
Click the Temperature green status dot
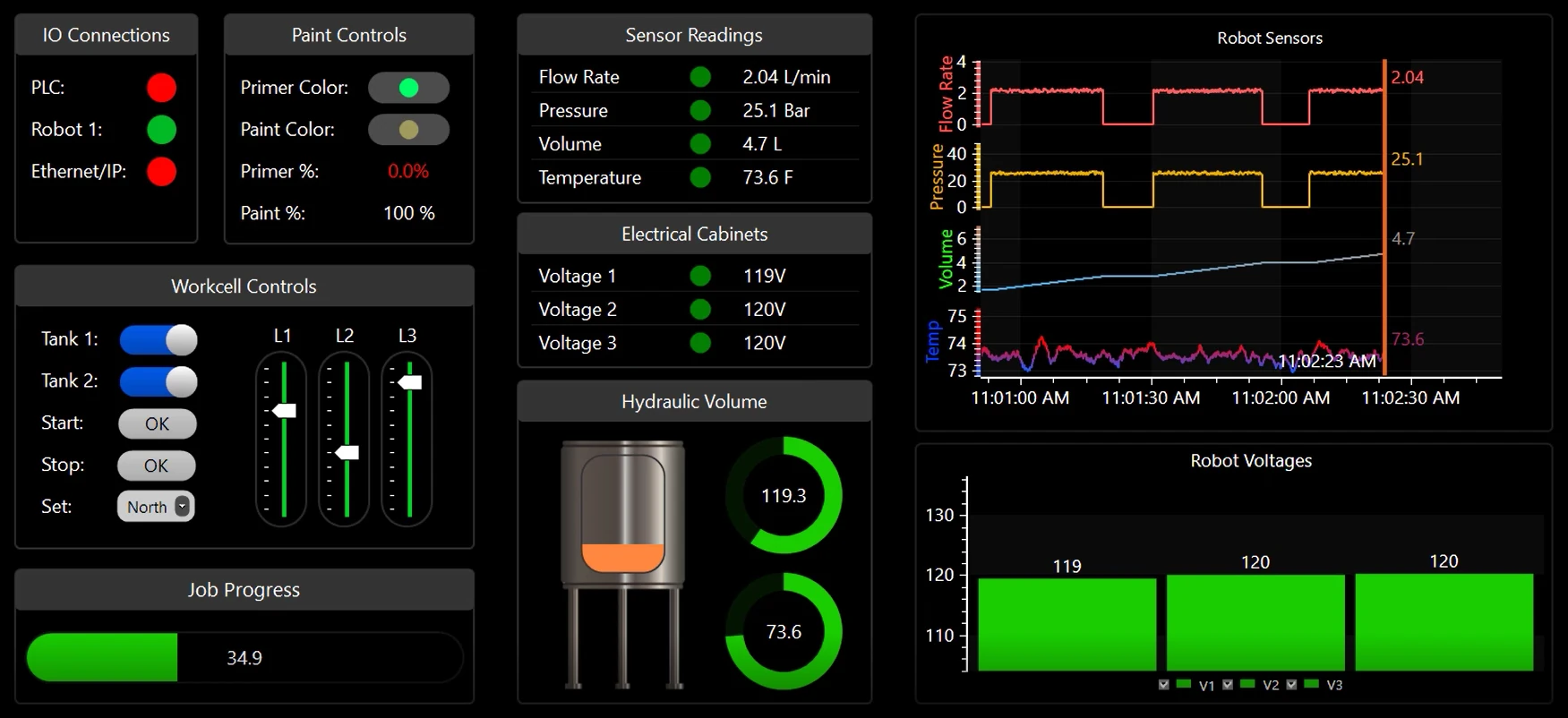[x=700, y=178]
